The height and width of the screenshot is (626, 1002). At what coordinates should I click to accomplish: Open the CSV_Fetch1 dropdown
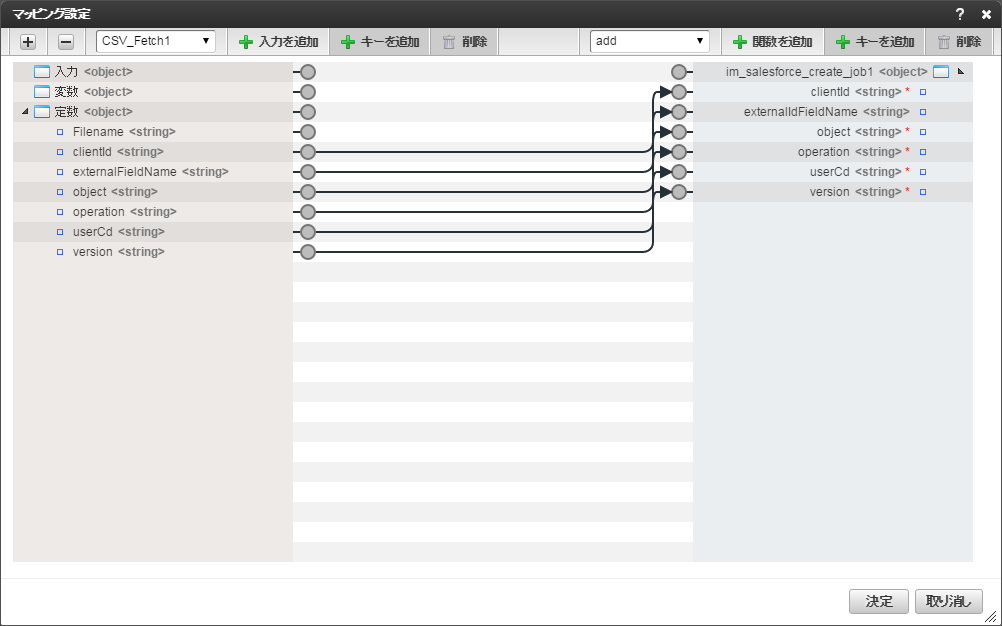click(x=156, y=42)
